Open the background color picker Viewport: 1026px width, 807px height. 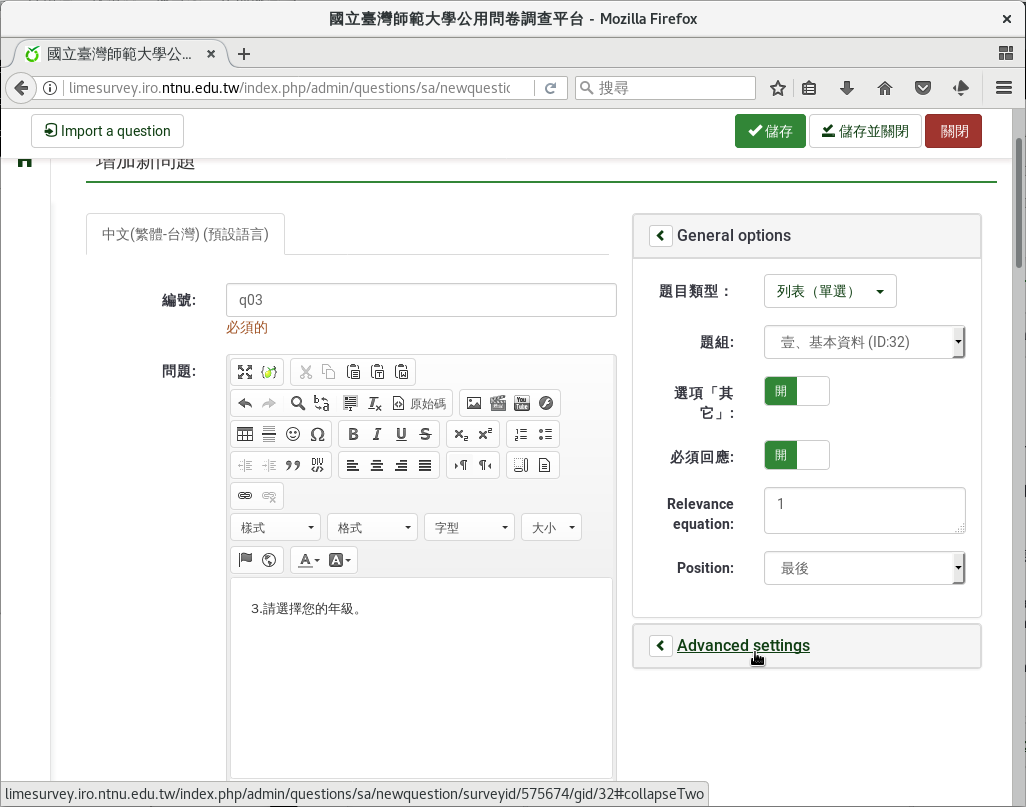point(340,560)
